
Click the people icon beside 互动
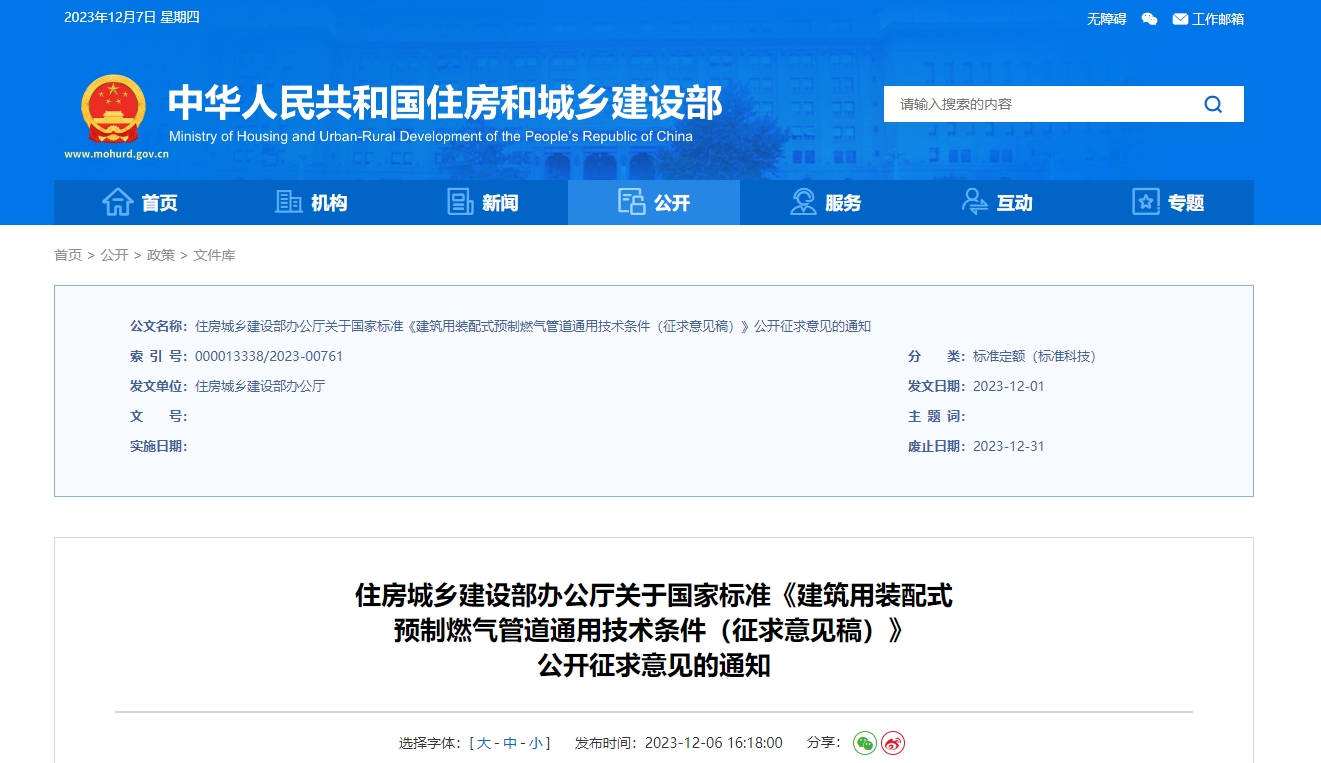coord(974,201)
